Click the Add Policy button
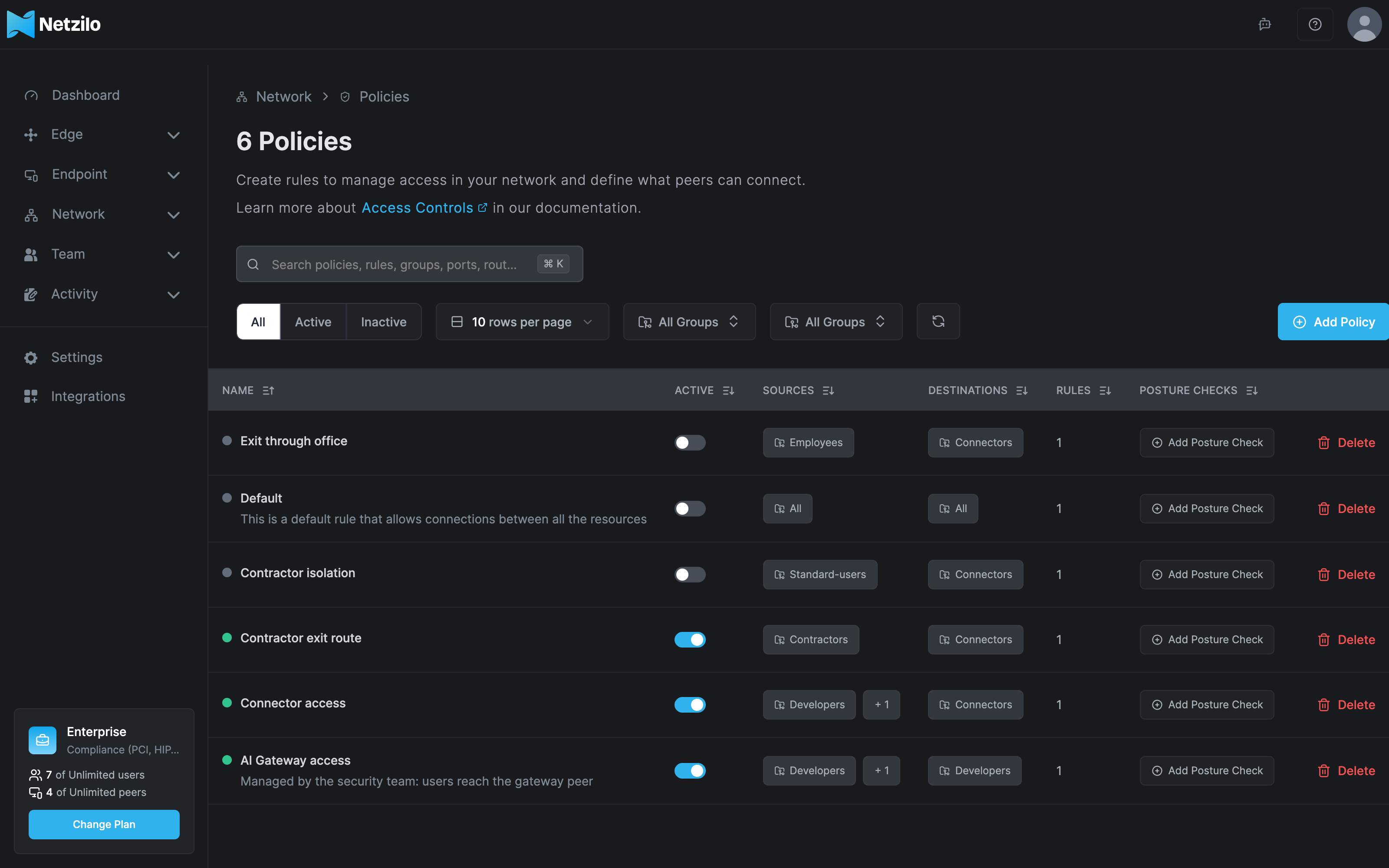This screenshot has width=1389, height=868. point(1333,322)
